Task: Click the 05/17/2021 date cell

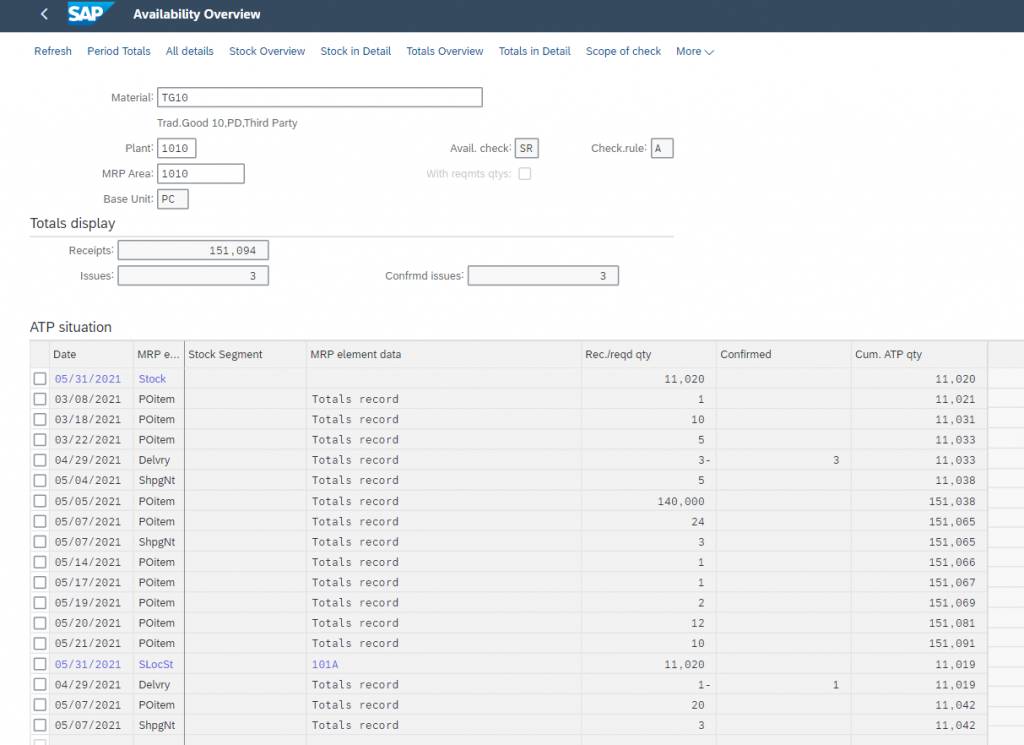Action: coord(88,582)
